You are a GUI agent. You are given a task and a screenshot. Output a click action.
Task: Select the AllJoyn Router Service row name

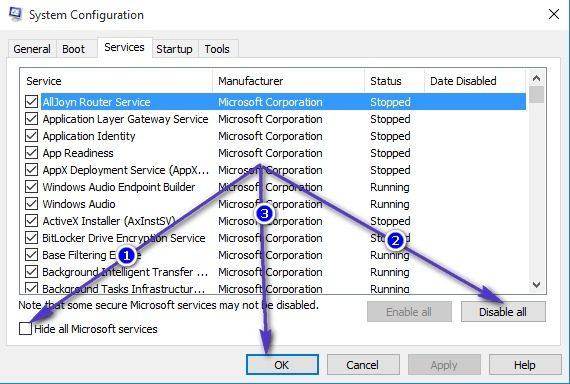(96, 102)
